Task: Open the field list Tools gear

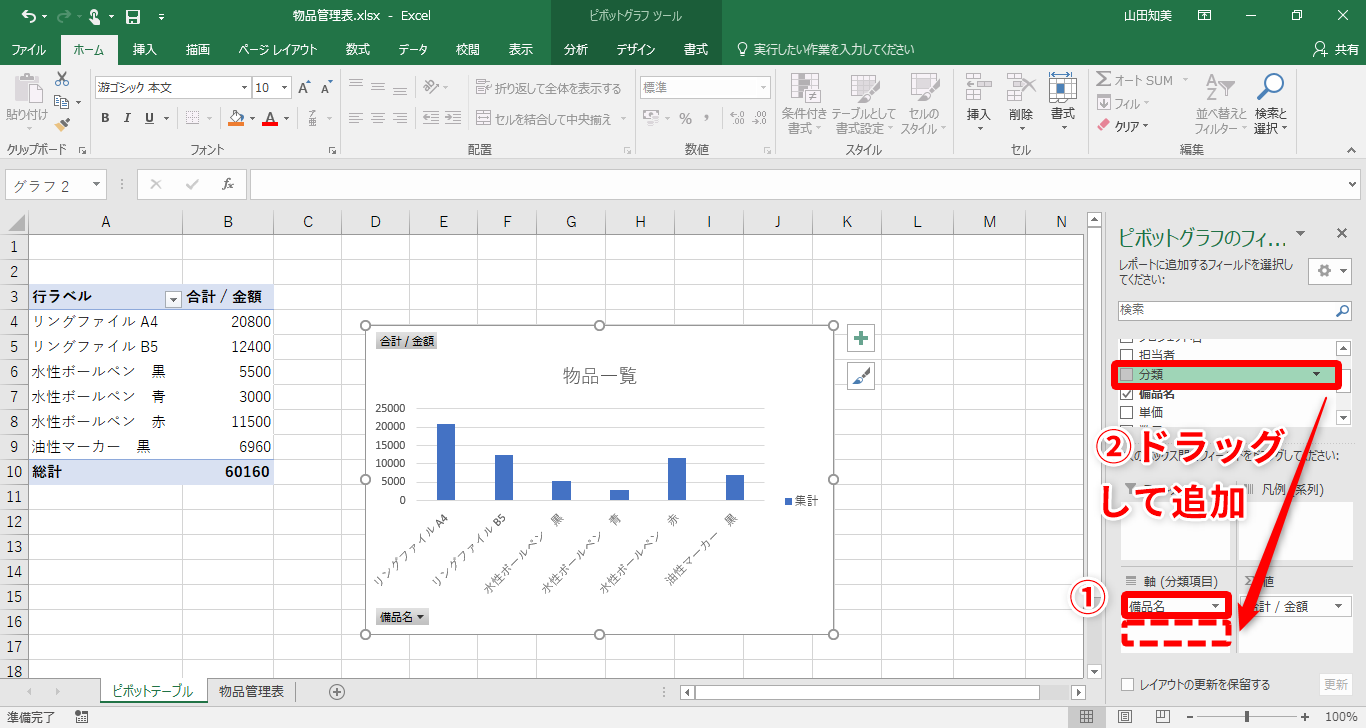Action: (x=1330, y=271)
